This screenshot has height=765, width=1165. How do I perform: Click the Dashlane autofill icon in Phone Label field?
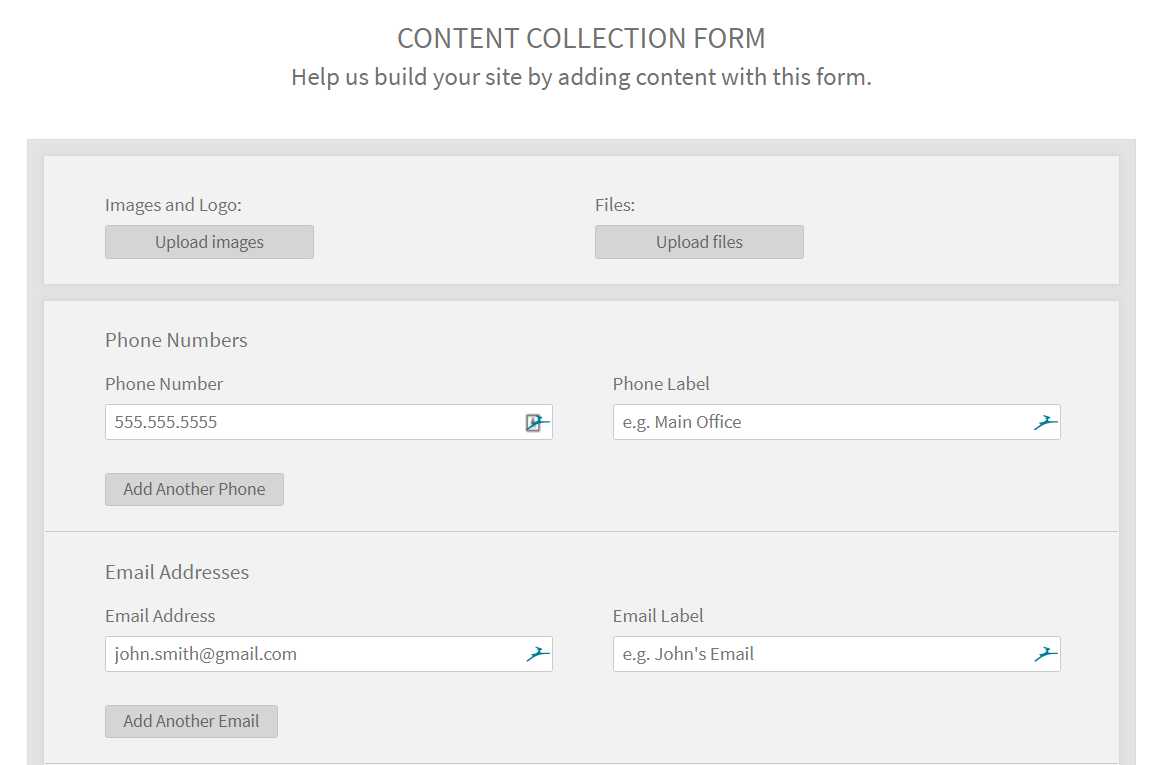click(1045, 423)
